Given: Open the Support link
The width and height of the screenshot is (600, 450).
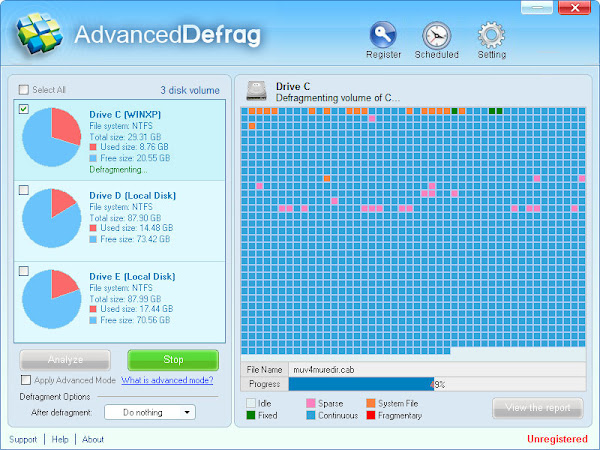Looking at the screenshot, I should click(23, 439).
